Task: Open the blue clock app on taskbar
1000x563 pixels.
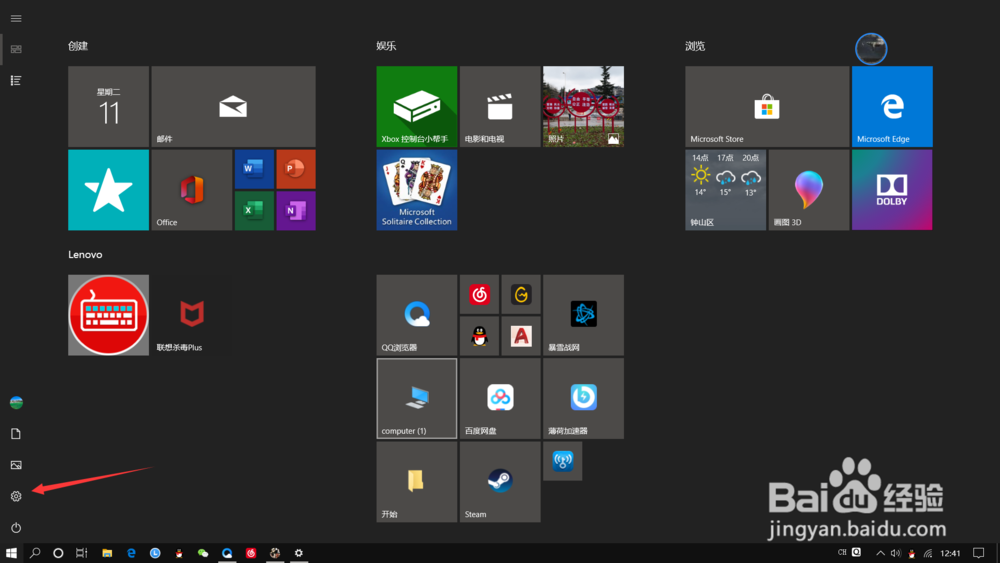Action: pos(155,553)
